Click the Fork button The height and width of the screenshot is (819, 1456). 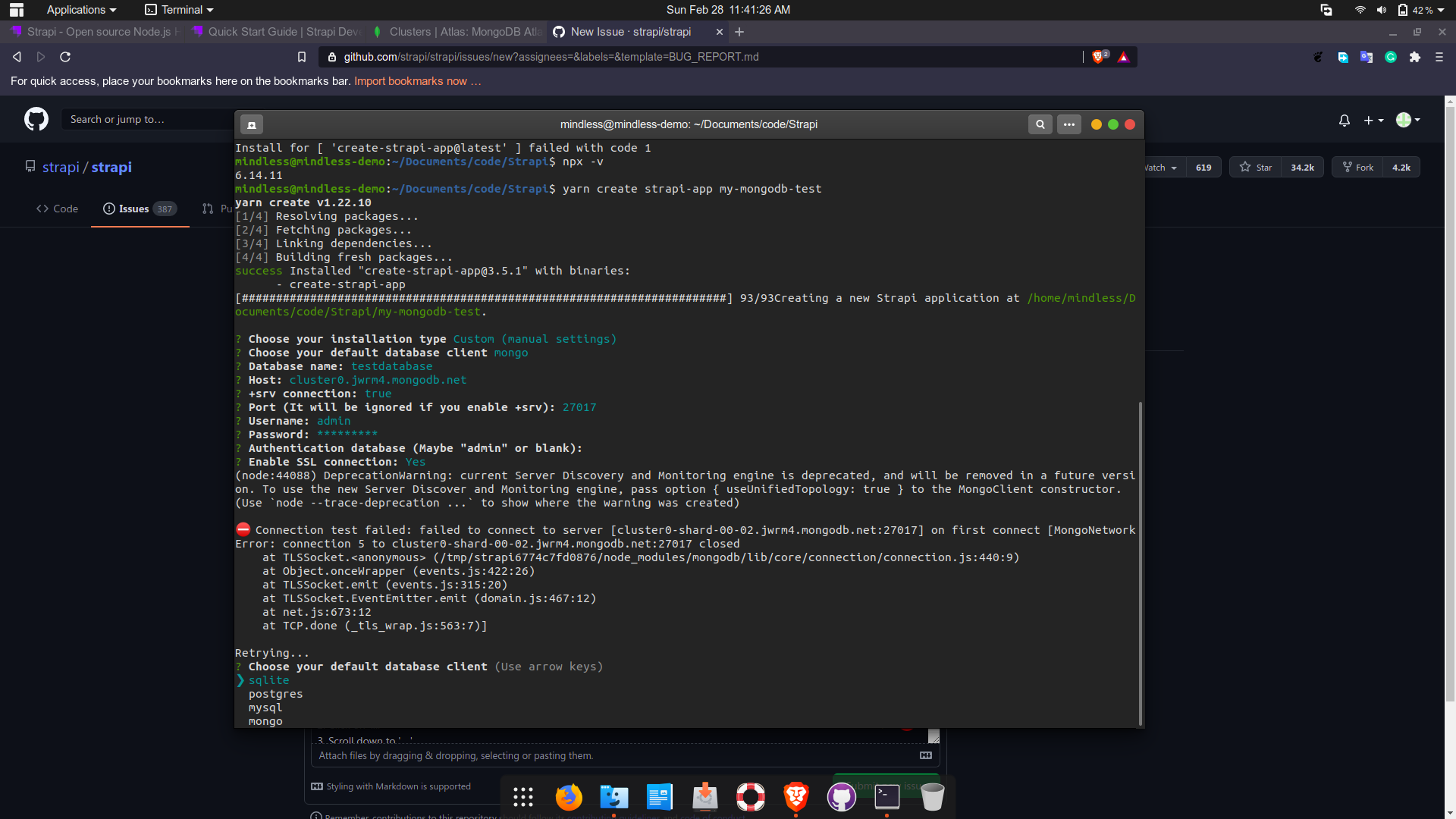[x=1357, y=167]
